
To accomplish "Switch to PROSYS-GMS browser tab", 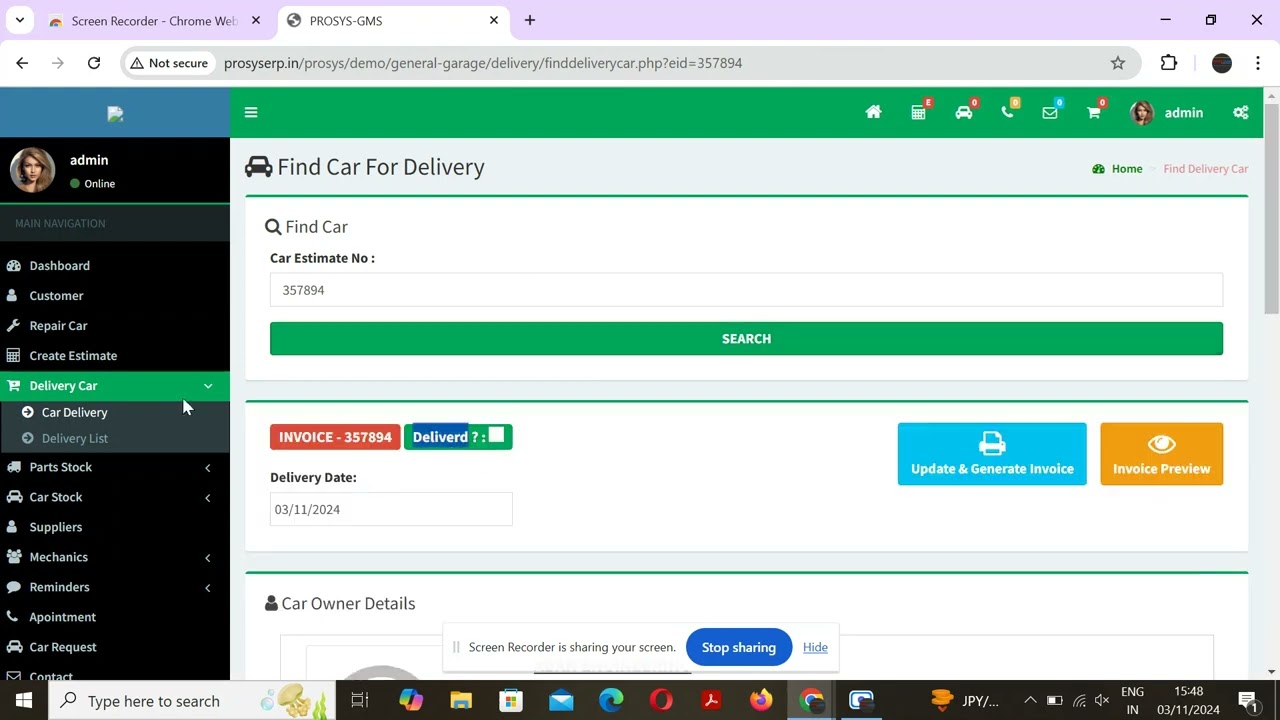I will coord(394,21).
